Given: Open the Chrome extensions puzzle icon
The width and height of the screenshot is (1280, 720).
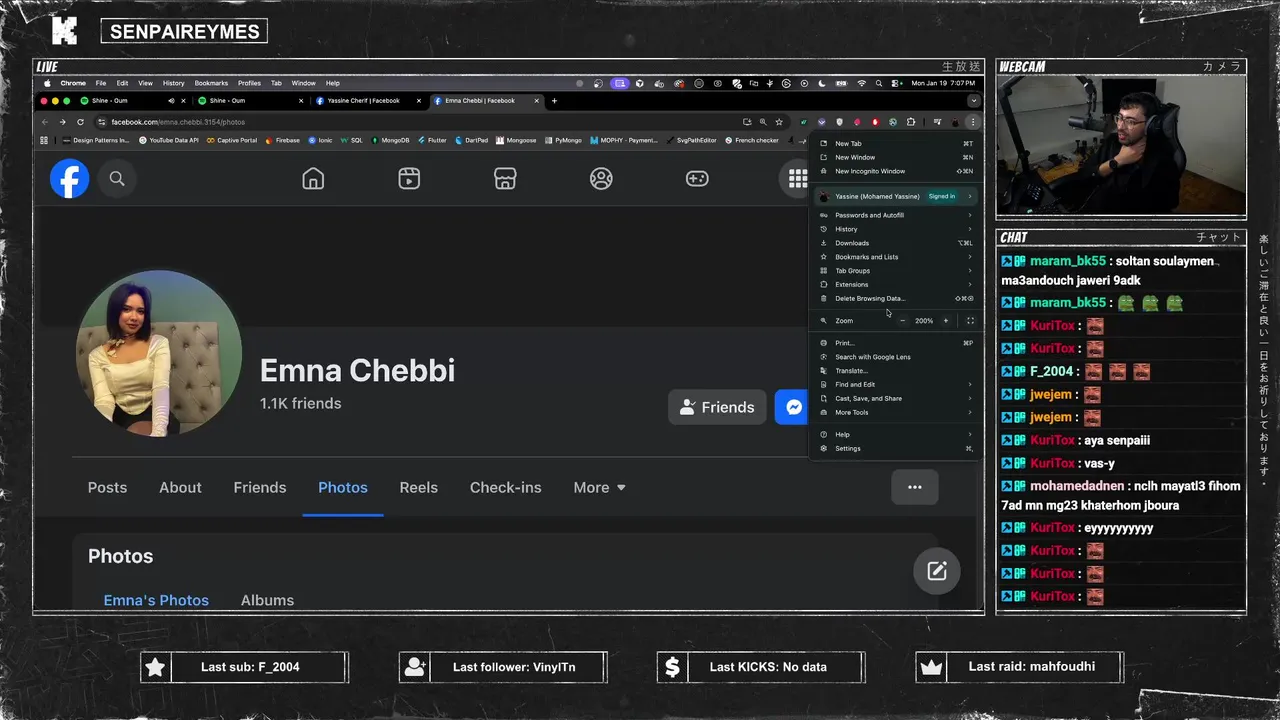Looking at the screenshot, I should tap(911, 122).
